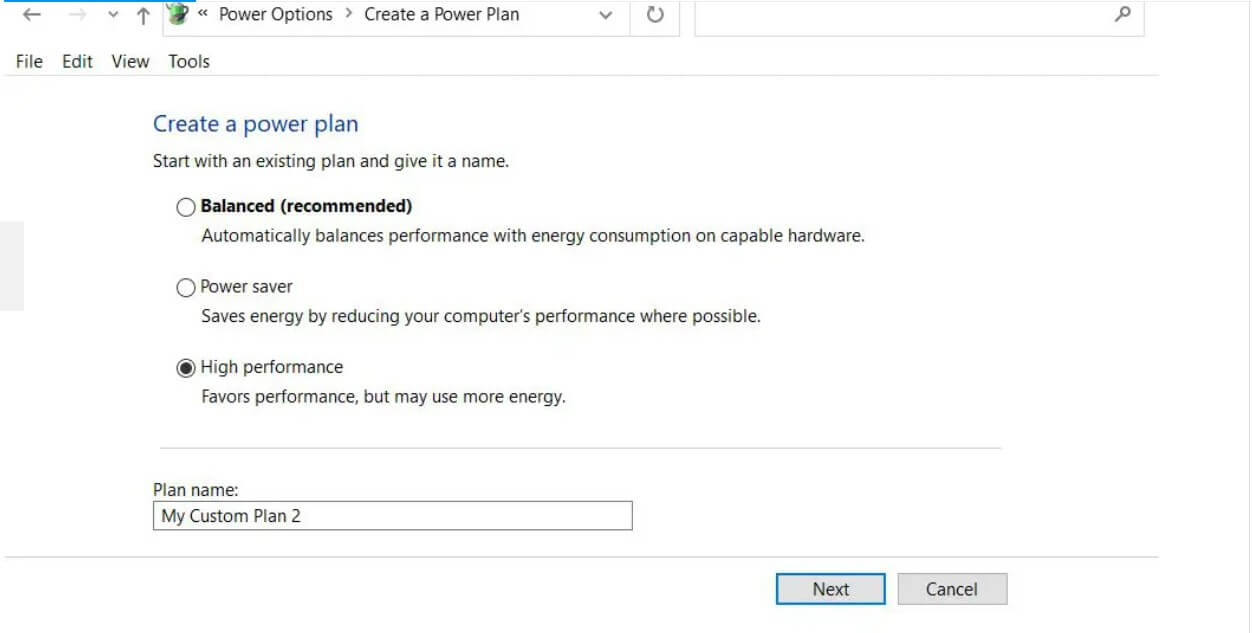Click the Power Options address bar icon
Screen dimensions: 1252x633
(178, 14)
